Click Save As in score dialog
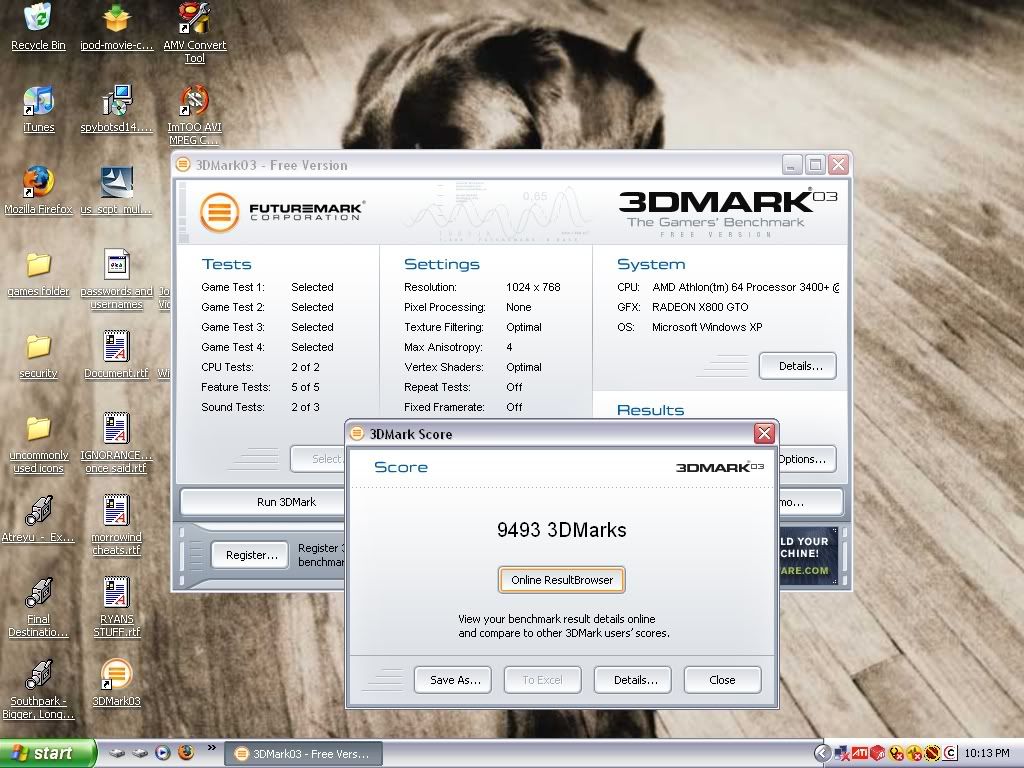Screen dimensions: 1024x768 point(455,680)
